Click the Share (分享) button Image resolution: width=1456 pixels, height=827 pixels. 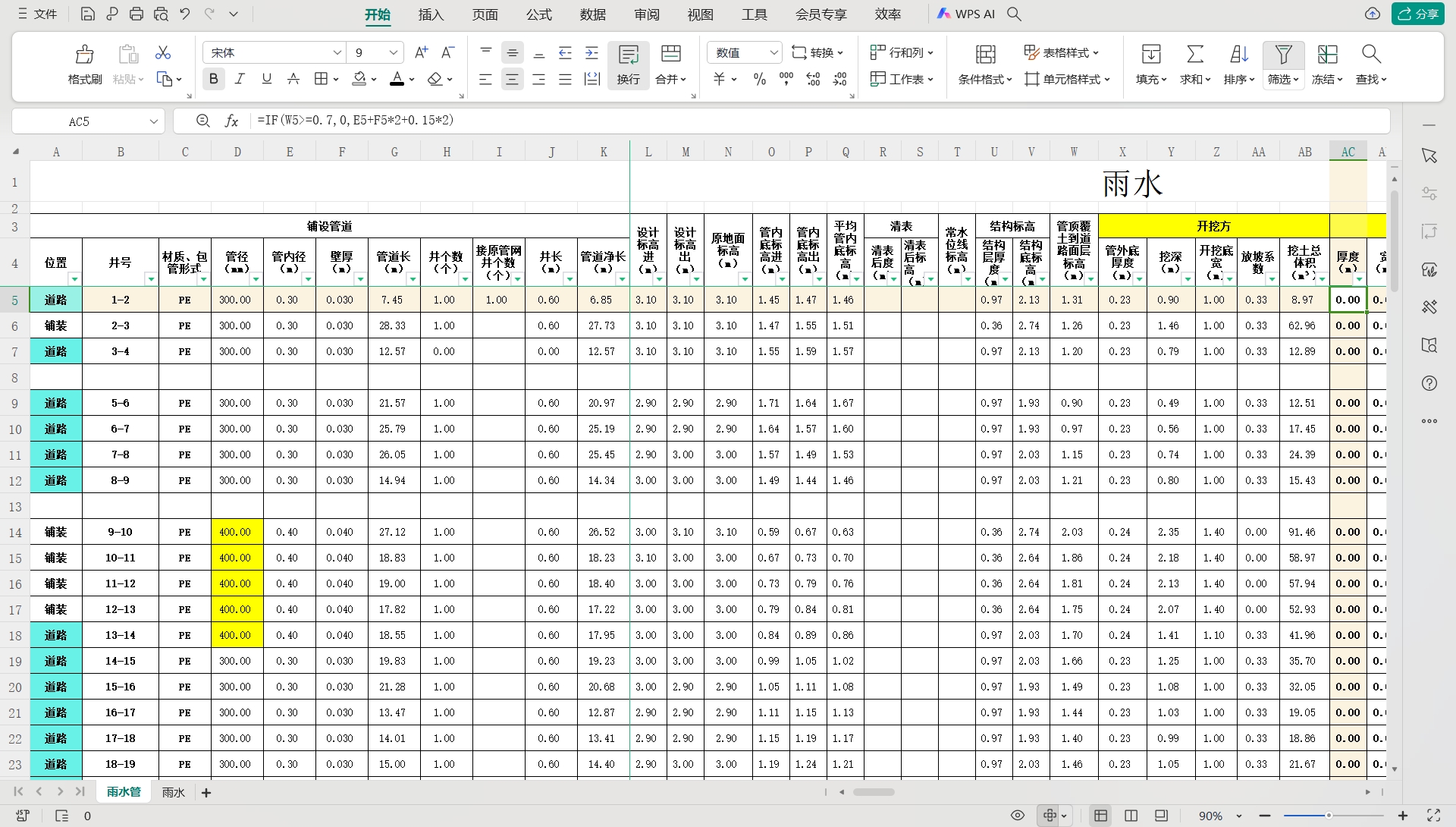coord(1417,14)
